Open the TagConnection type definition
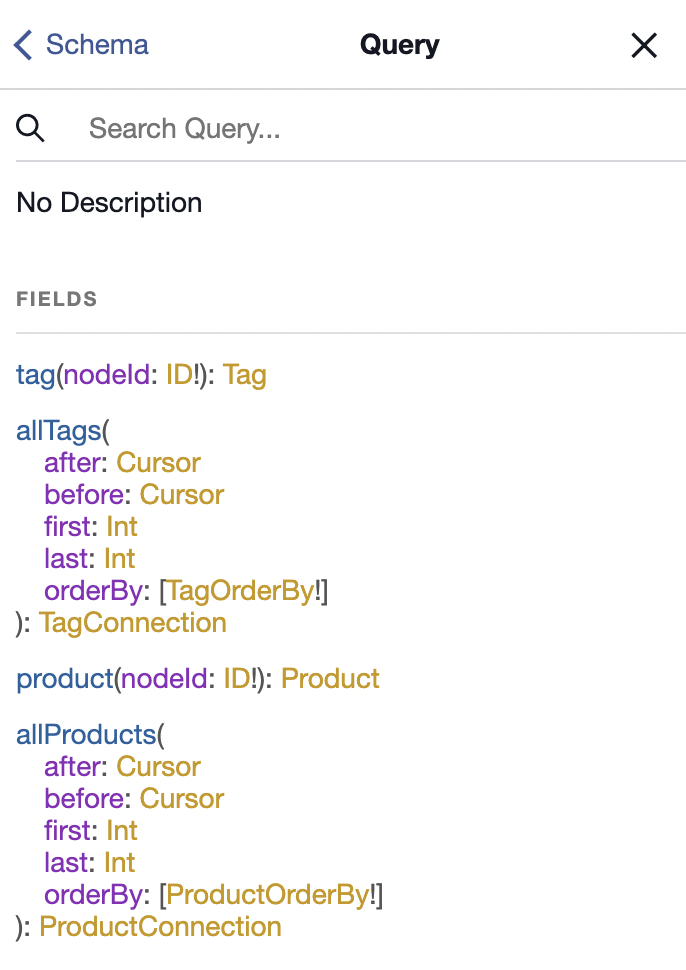Image resolution: width=686 pixels, height=970 pixels. pyautogui.click(x=133, y=622)
